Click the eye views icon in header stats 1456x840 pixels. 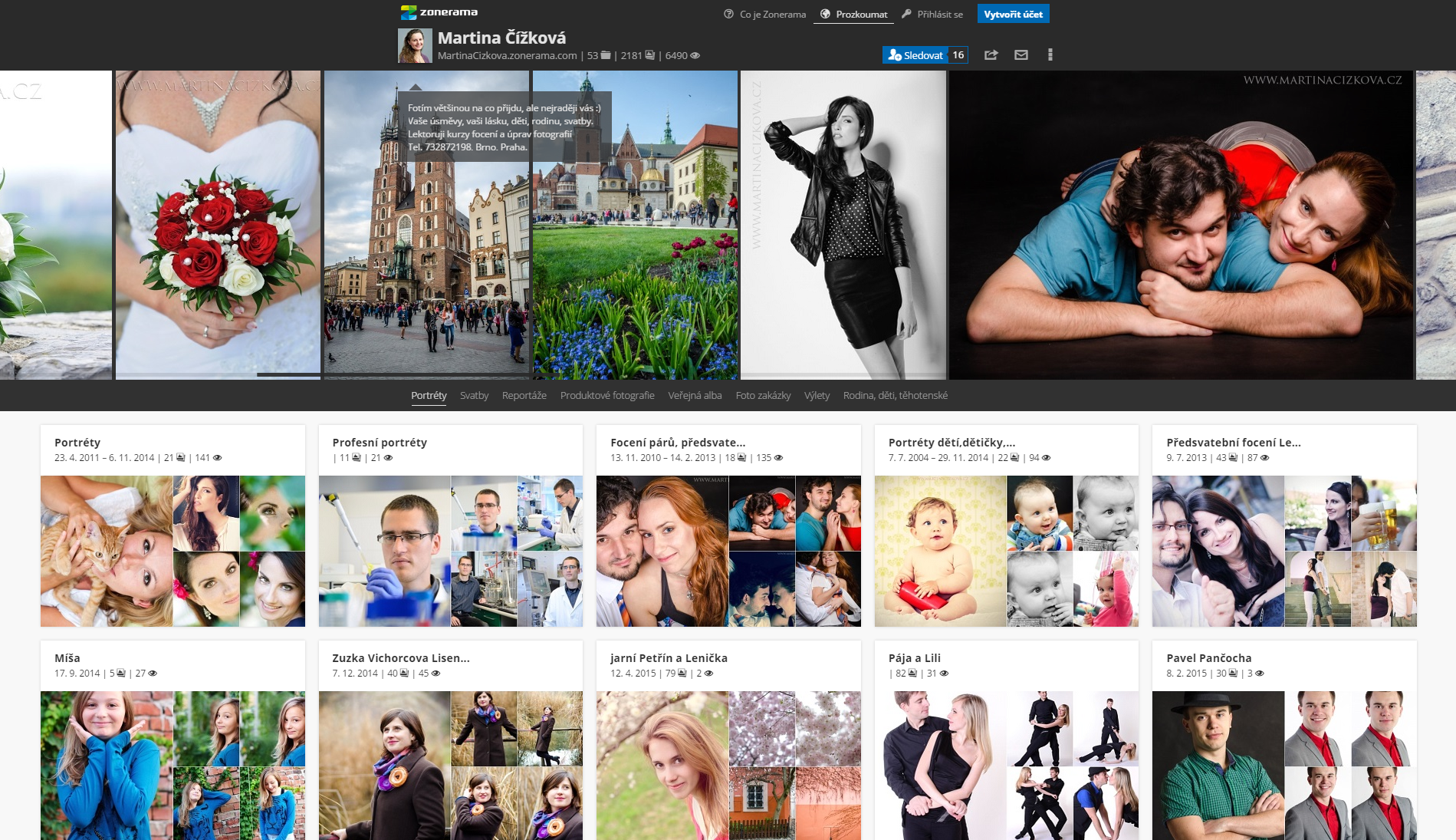[695, 56]
